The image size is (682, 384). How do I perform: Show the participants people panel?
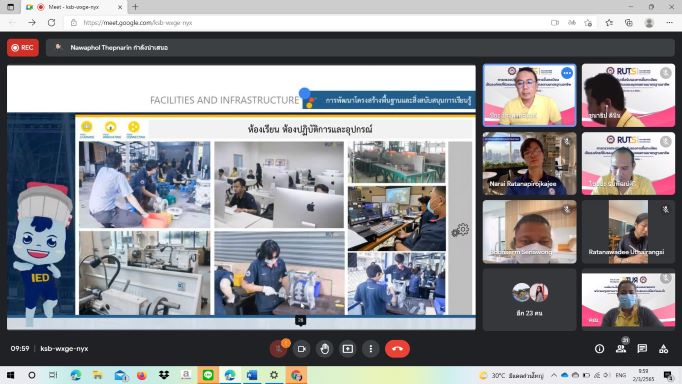pyautogui.click(x=621, y=349)
